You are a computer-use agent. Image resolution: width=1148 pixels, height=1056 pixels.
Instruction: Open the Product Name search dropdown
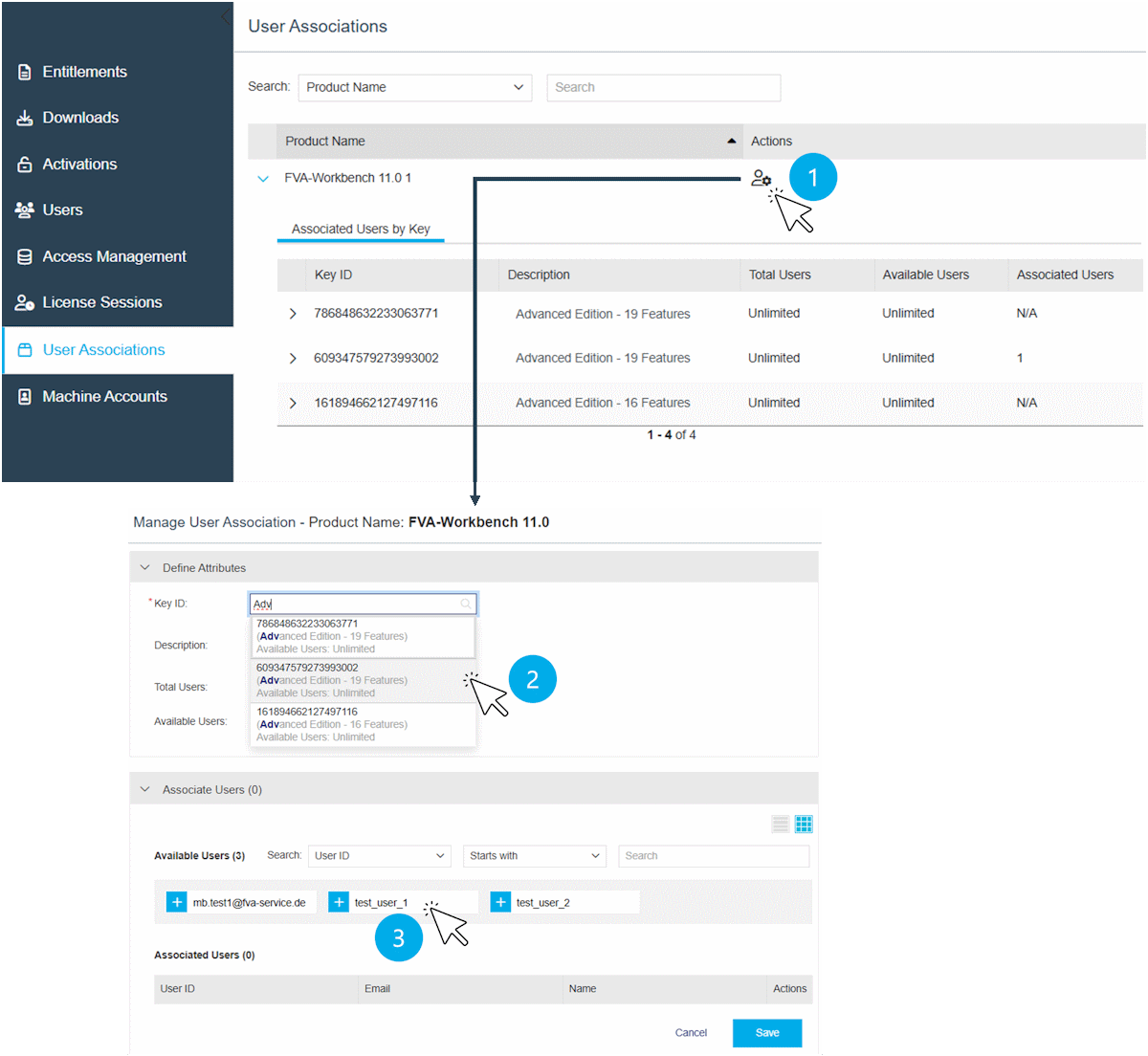[415, 87]
